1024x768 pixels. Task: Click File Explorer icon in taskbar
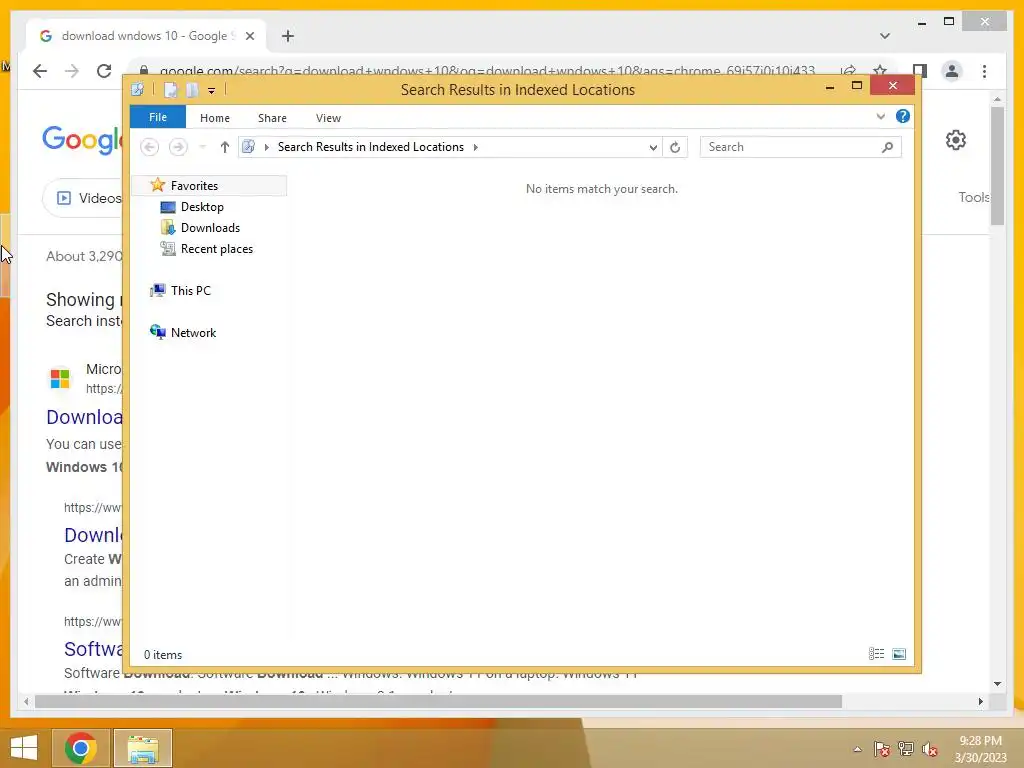click(143, 748)
